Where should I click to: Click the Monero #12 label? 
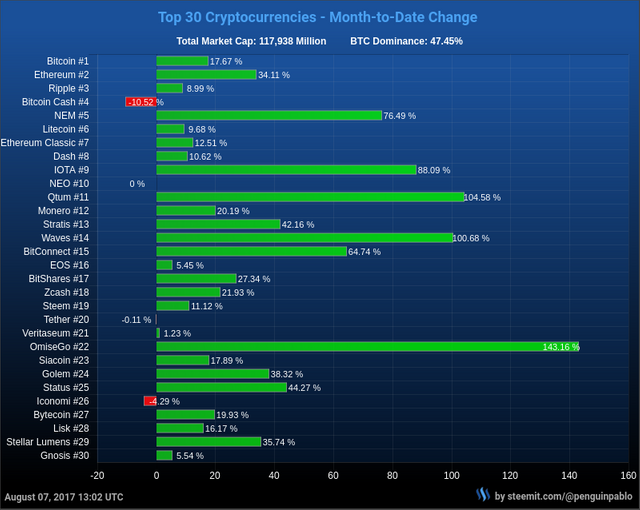point(63,211)
